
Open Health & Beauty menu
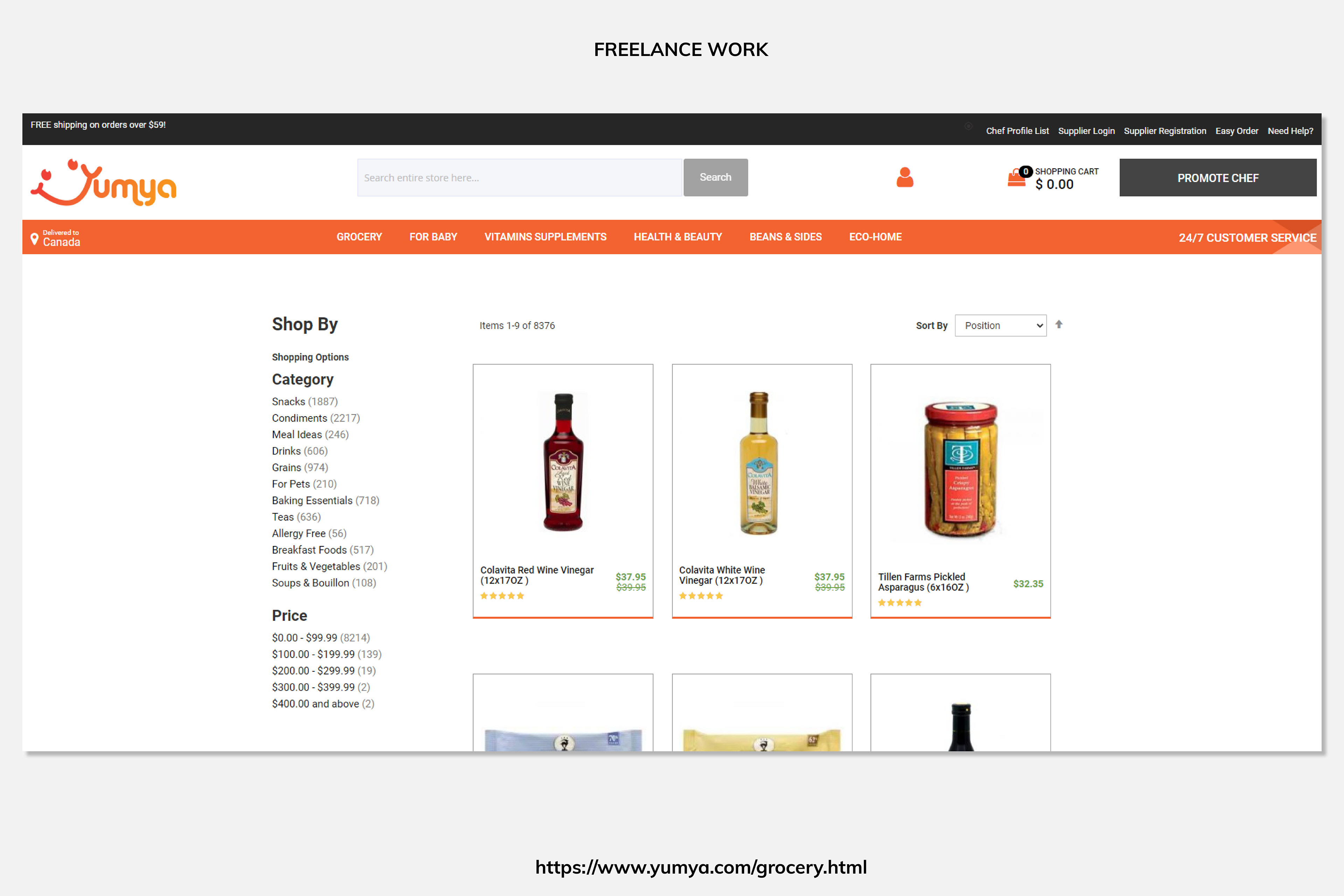678,237
